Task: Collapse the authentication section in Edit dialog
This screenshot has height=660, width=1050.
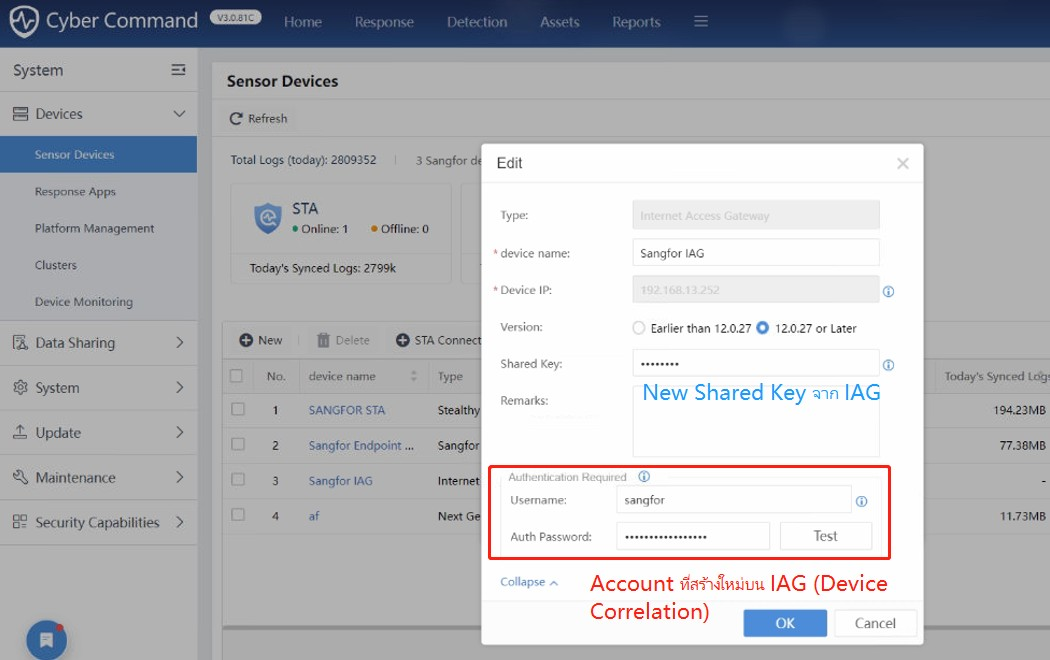Action: point(529,582)
